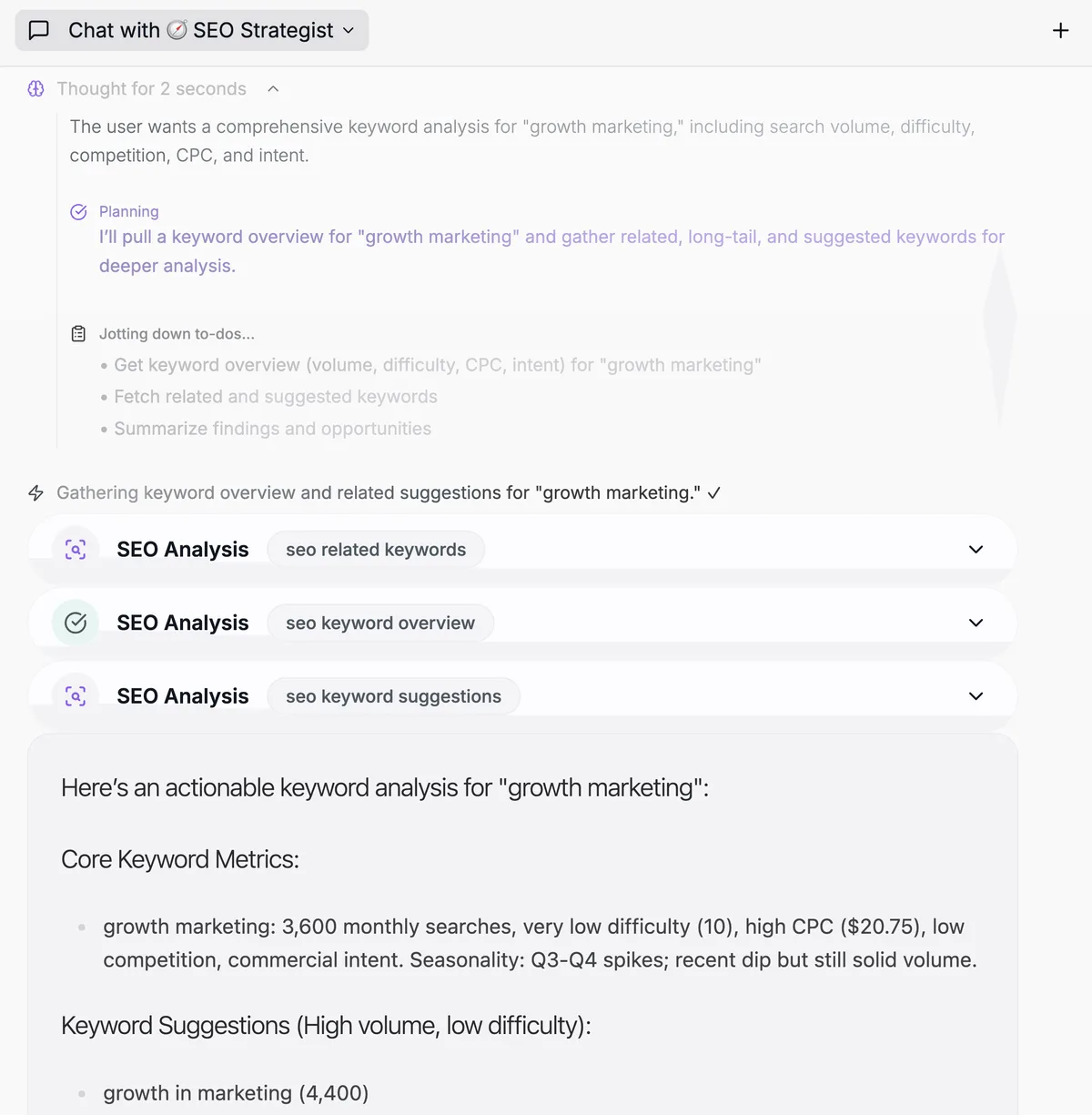1092x1115 pixels.
Task: Click the scan icon for keyword suggestions
Action: [x=76, y=696]
